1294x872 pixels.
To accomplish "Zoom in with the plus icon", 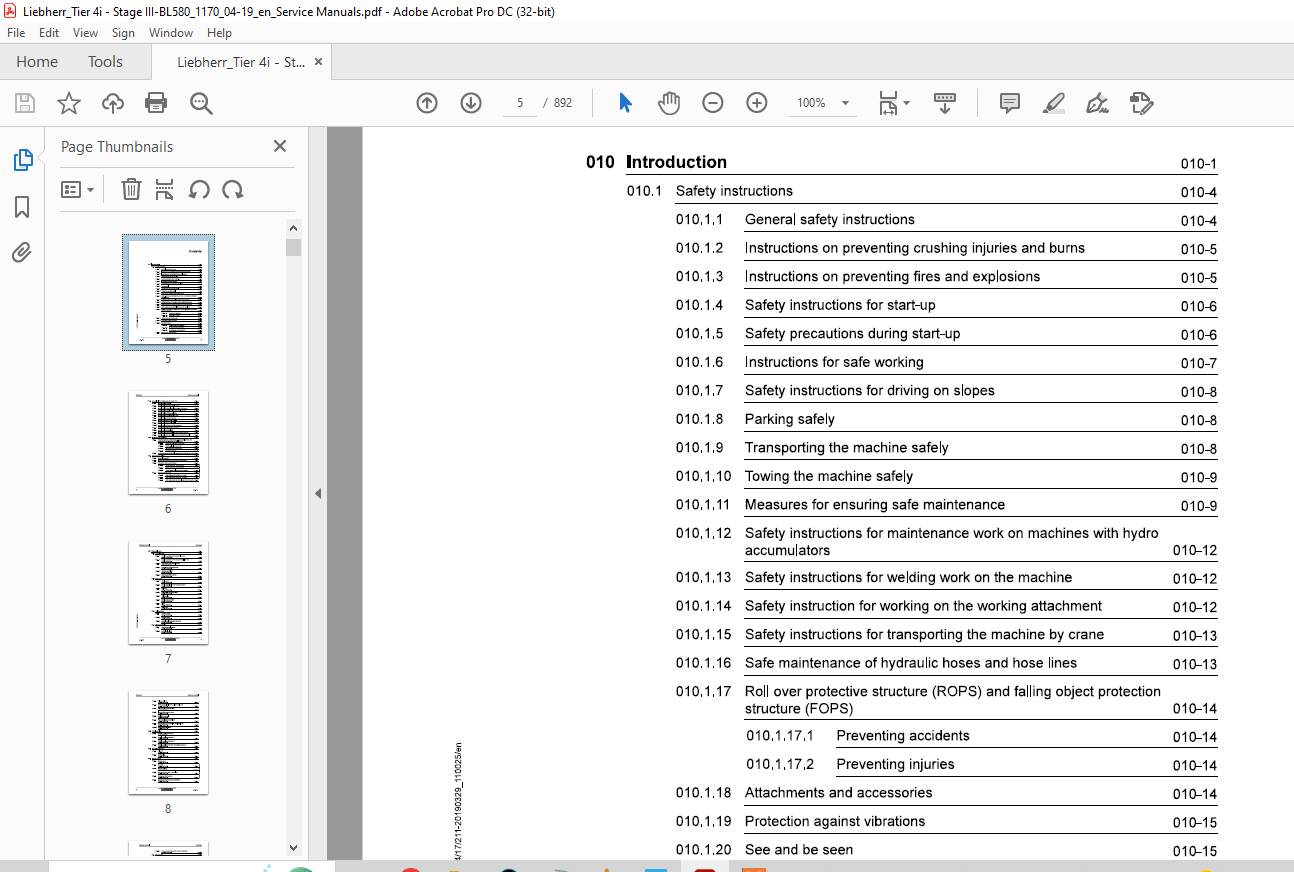I will coord(757,103).
